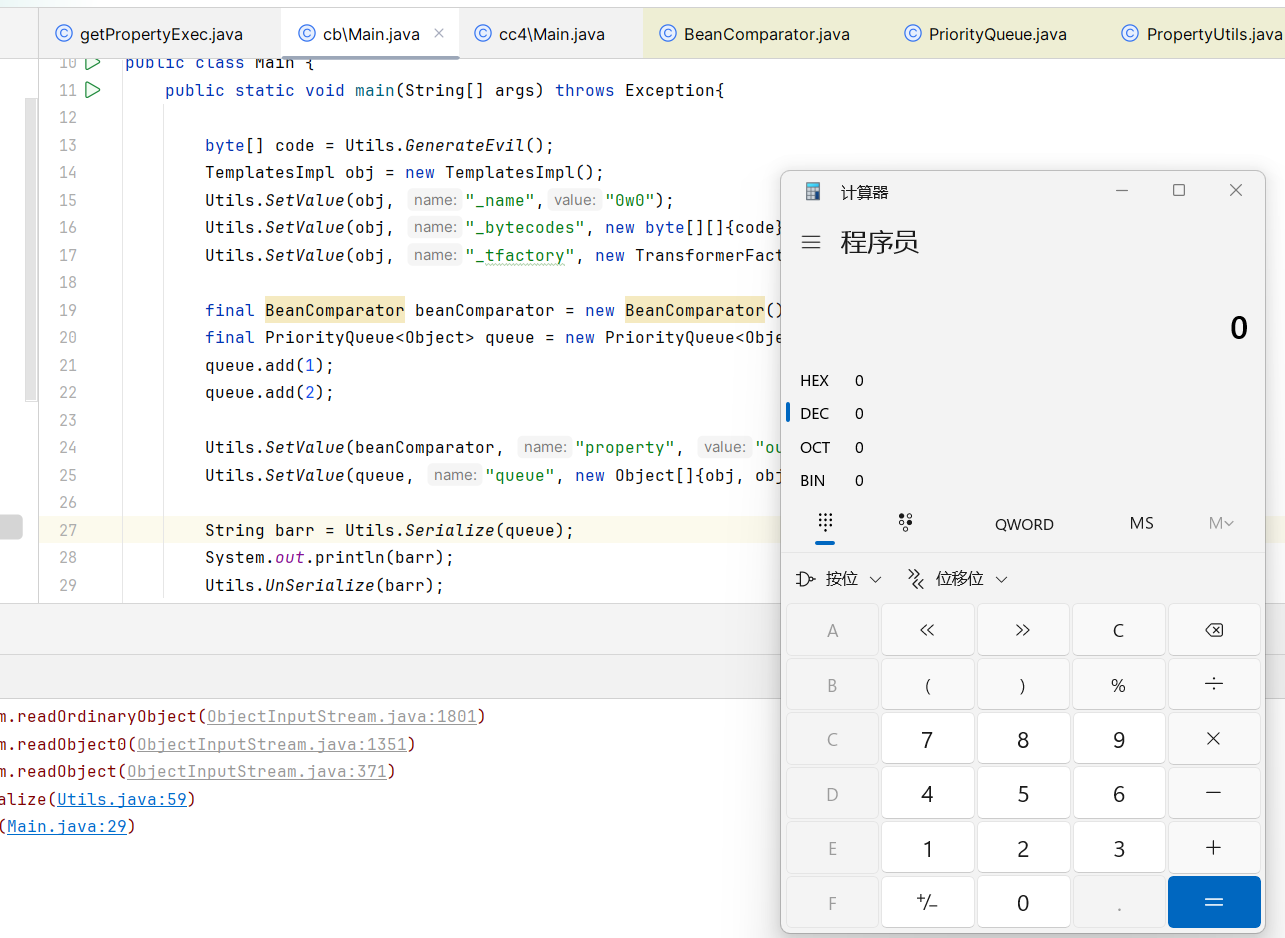Click digit 9 key
1285x938 pixels.
click(x=1118, y=739)
